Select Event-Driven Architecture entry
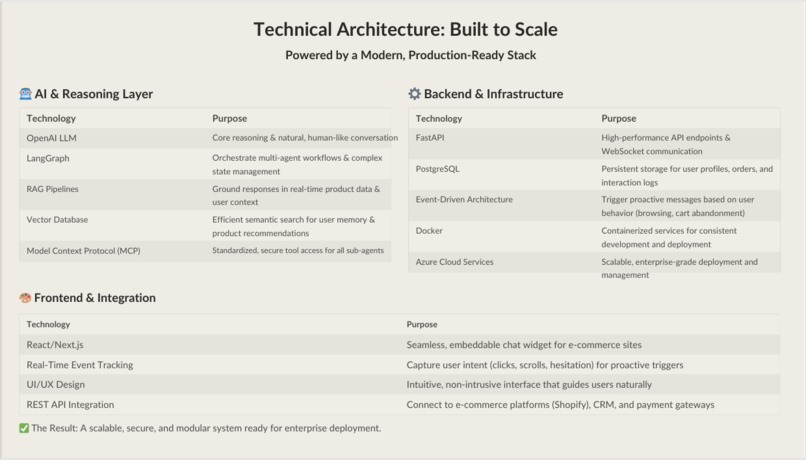 pyautogui.click(x=464, y=199)
